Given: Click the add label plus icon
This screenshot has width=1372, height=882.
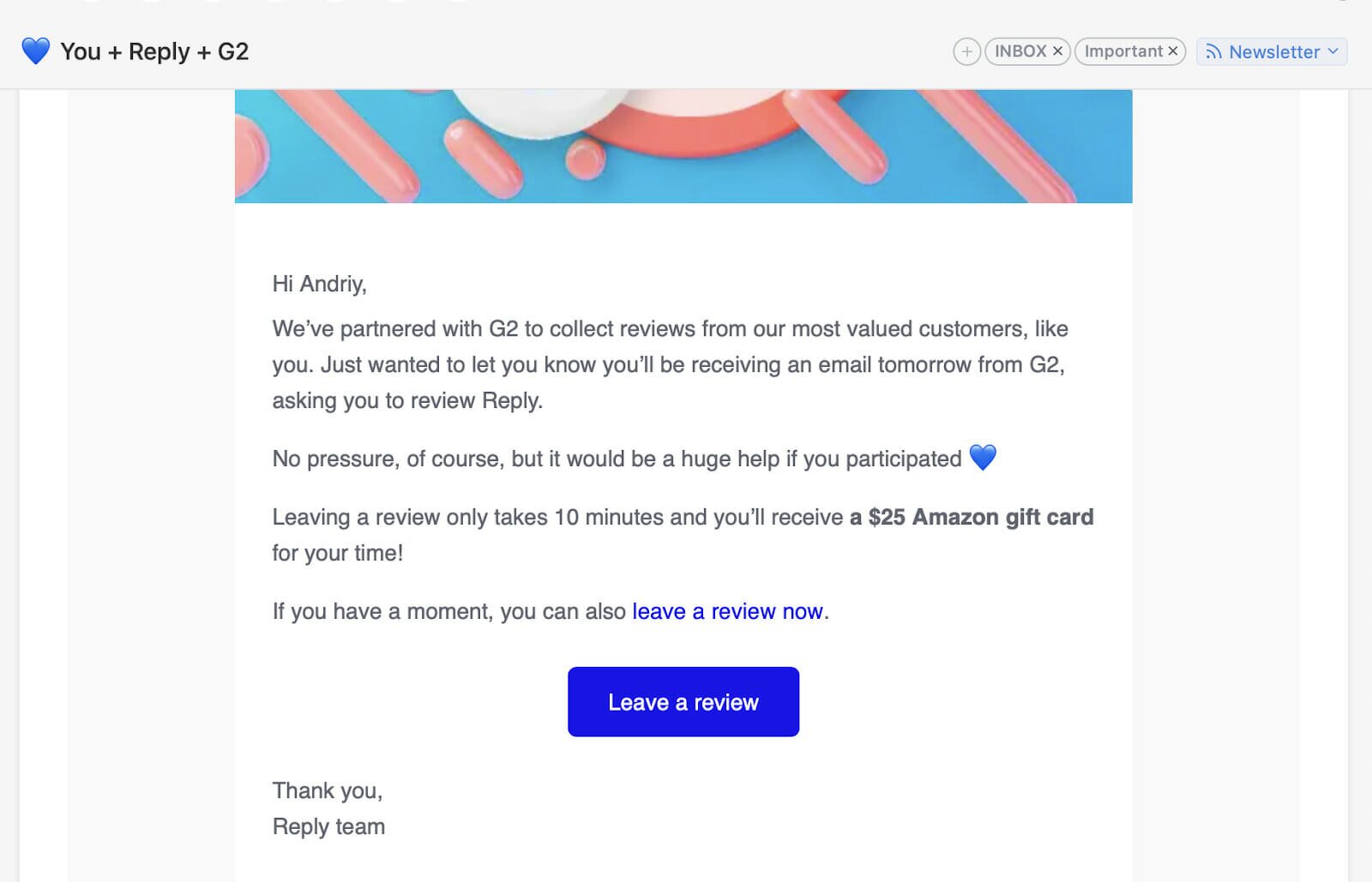Looking at the screenshot, I should pos(966,51).
